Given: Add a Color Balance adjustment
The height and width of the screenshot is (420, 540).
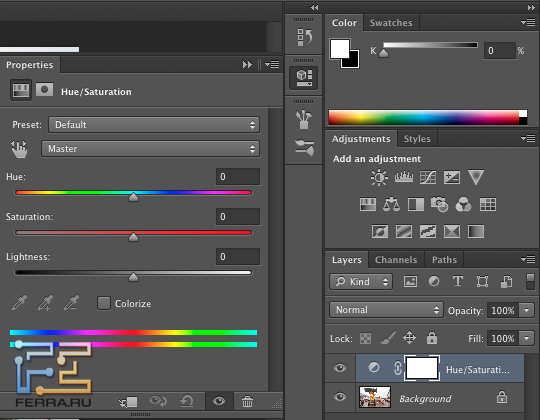Looking at the screenshot, I should tap(391, 204).
